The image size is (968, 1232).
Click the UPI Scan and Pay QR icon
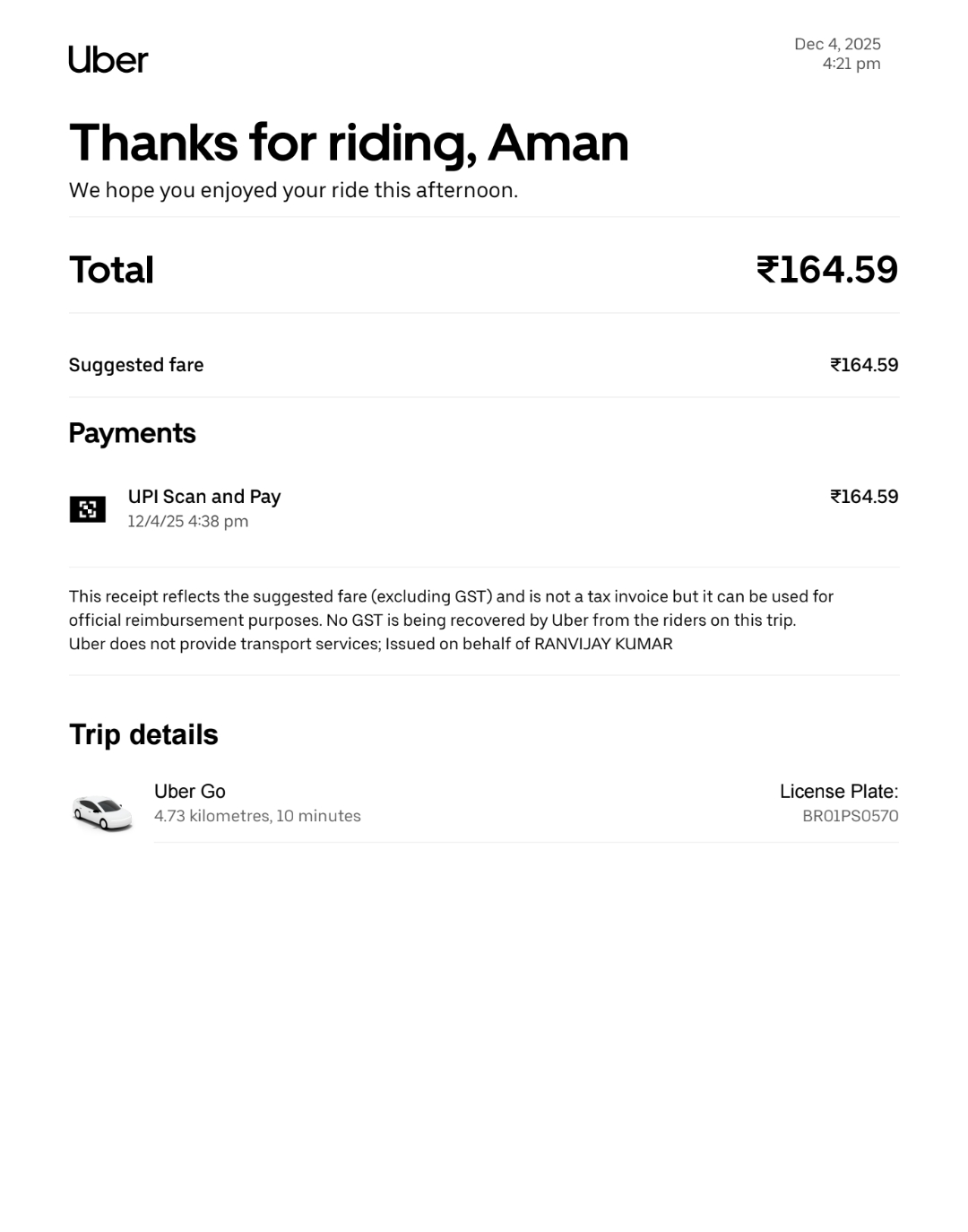(88, 509)
